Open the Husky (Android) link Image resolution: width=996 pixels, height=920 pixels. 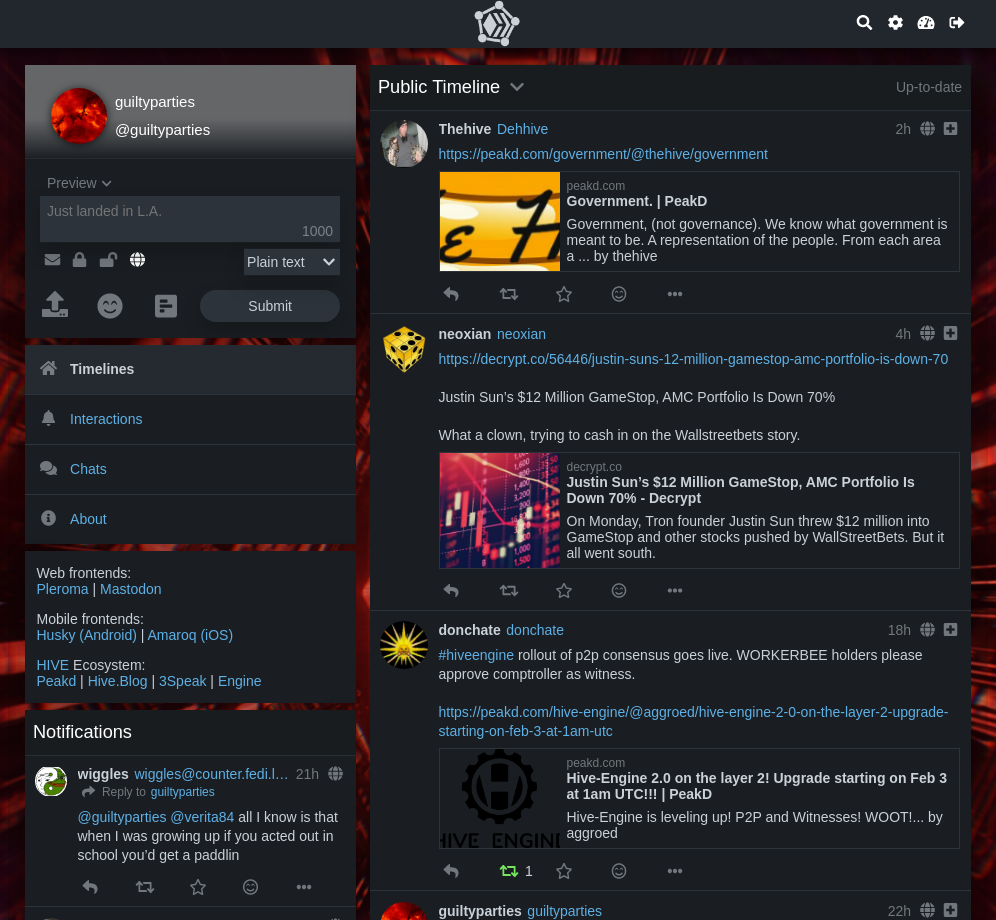pyautogui.click(x=86, y=635)
